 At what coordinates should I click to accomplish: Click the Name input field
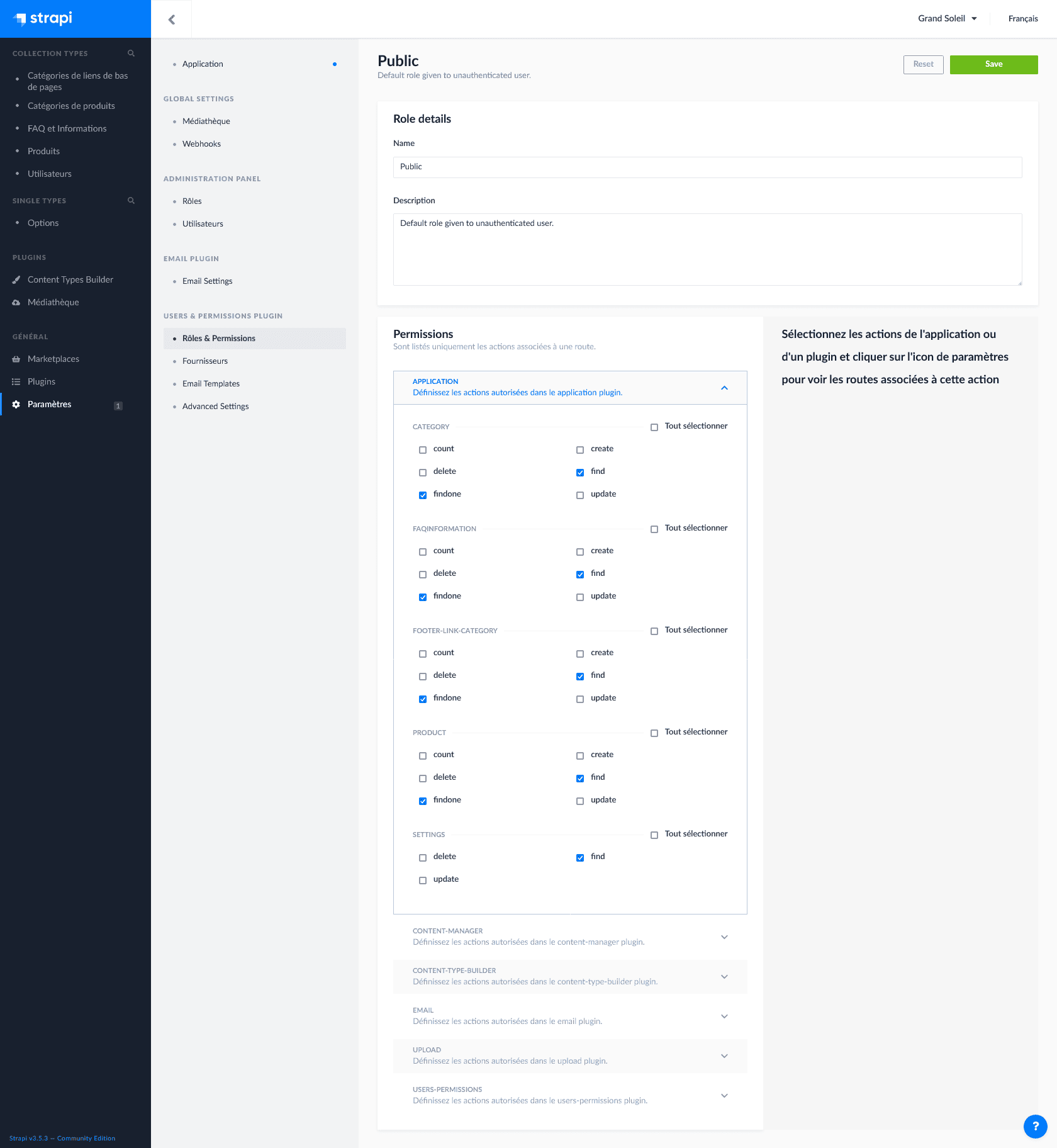(707, 167)
